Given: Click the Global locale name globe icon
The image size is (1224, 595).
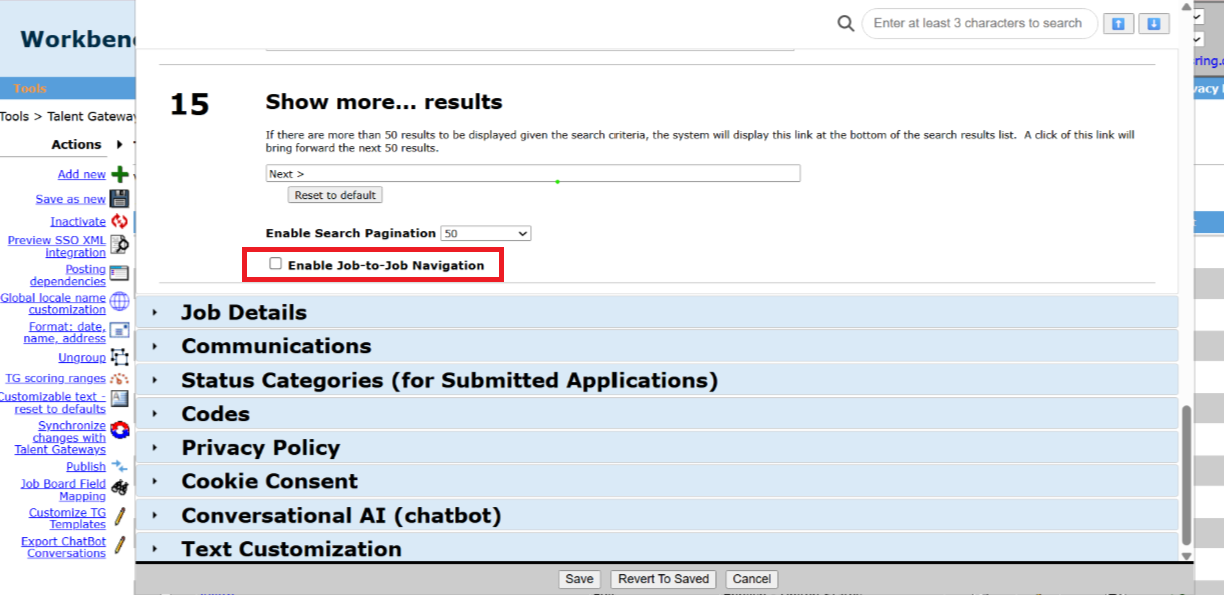Looking at the screenshot, I should pyautogui.click(x=120, y=302).
